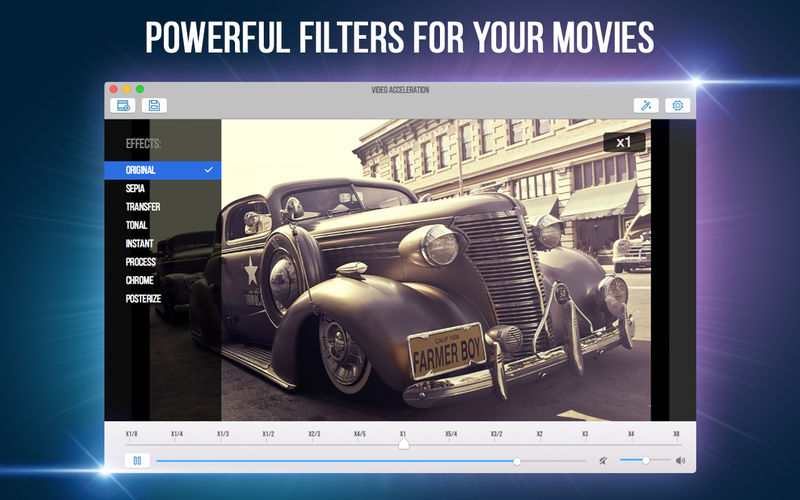Apply the Instant filter
The image size is (800, 500).
pos(139,243)
